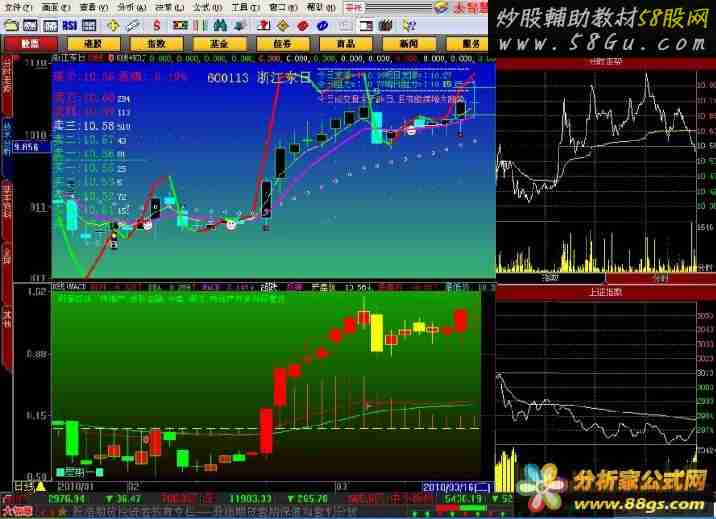Screen dimensions: 716x519
Task: Click the second chart window icon left of RSI
Action: click(50, 26)
